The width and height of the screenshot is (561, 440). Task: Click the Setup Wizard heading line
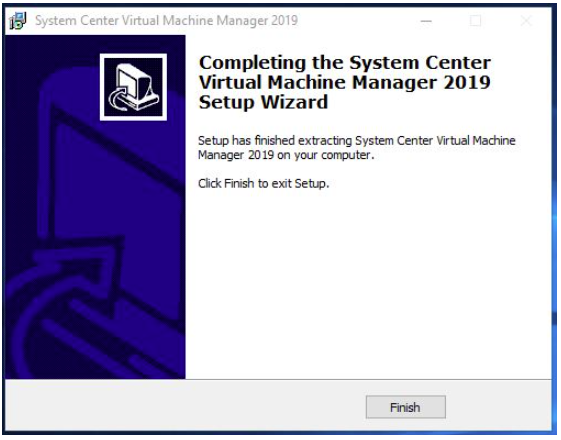(263, 102)
